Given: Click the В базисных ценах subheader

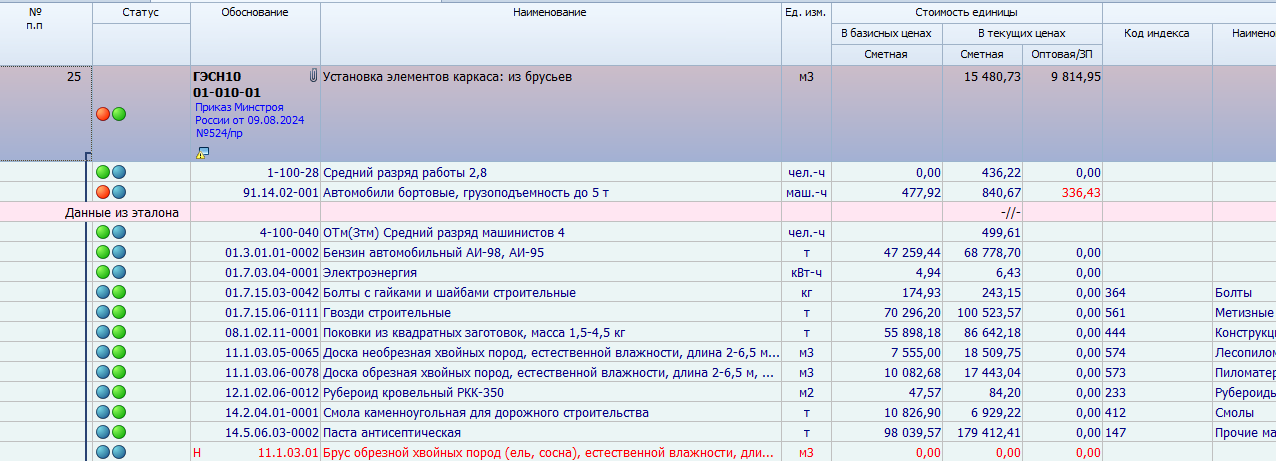Looking at the screenshot, I should pos(886,33).
